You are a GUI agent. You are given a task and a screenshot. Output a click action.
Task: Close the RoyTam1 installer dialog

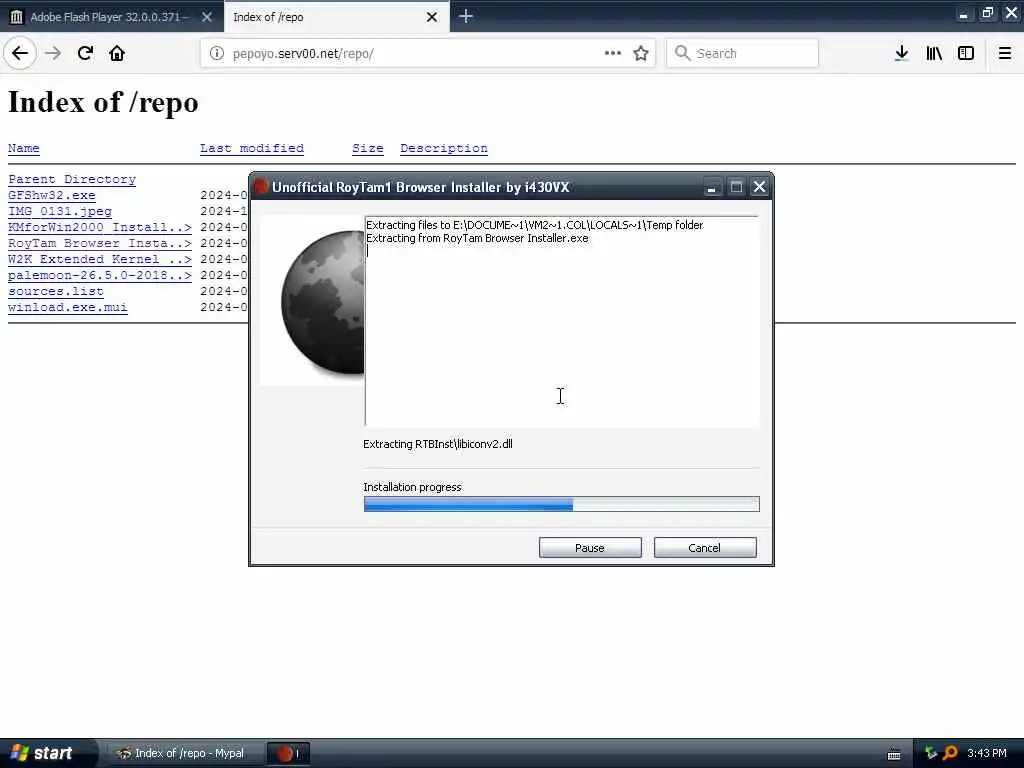759,187
